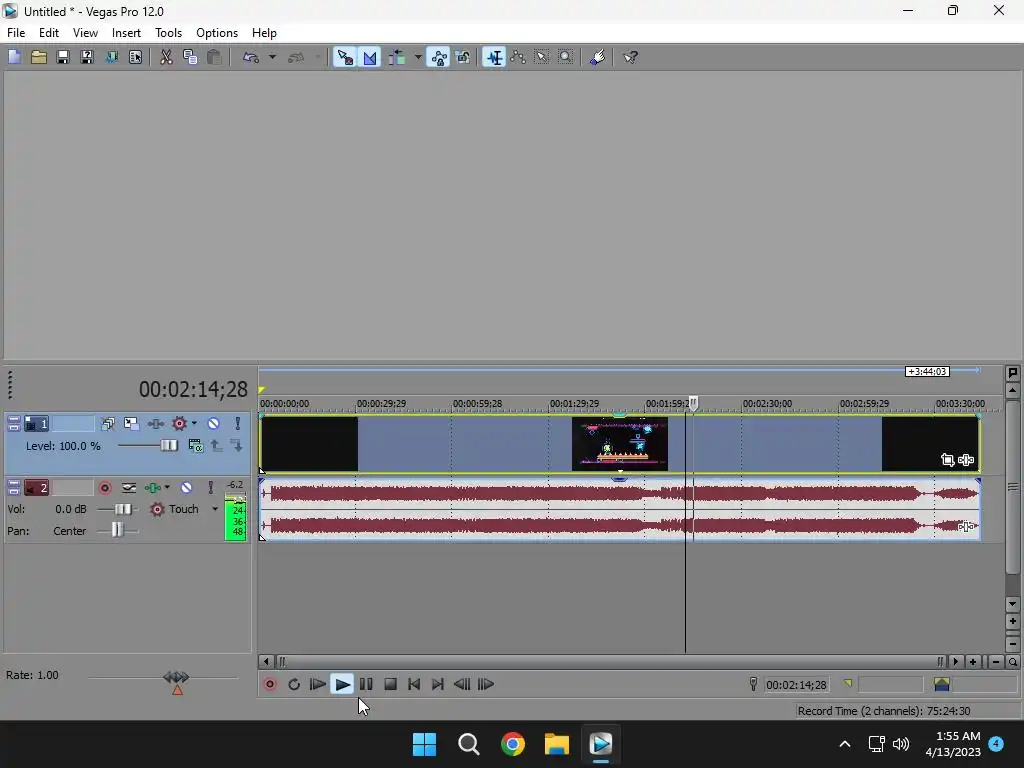Select the Normal edit tool
The image size is (1024, 768).
pos(494,57)
